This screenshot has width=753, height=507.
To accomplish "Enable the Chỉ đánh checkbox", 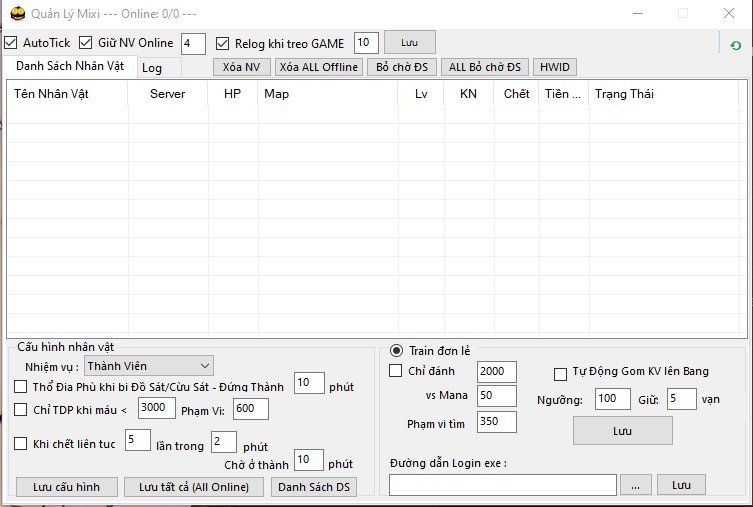I will point(395,371).
